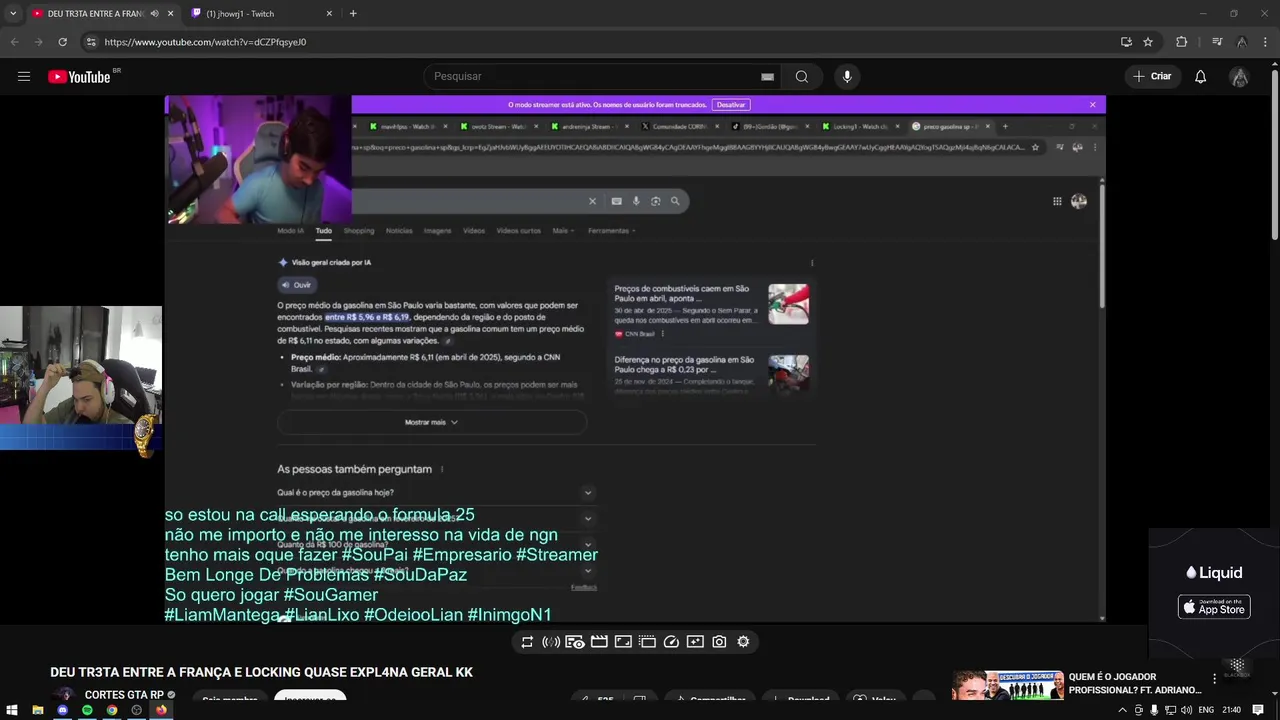Screen dimensions: 1280x720
Task: Open the Chrome profile avatar
Action: (x=1241, y=42)
